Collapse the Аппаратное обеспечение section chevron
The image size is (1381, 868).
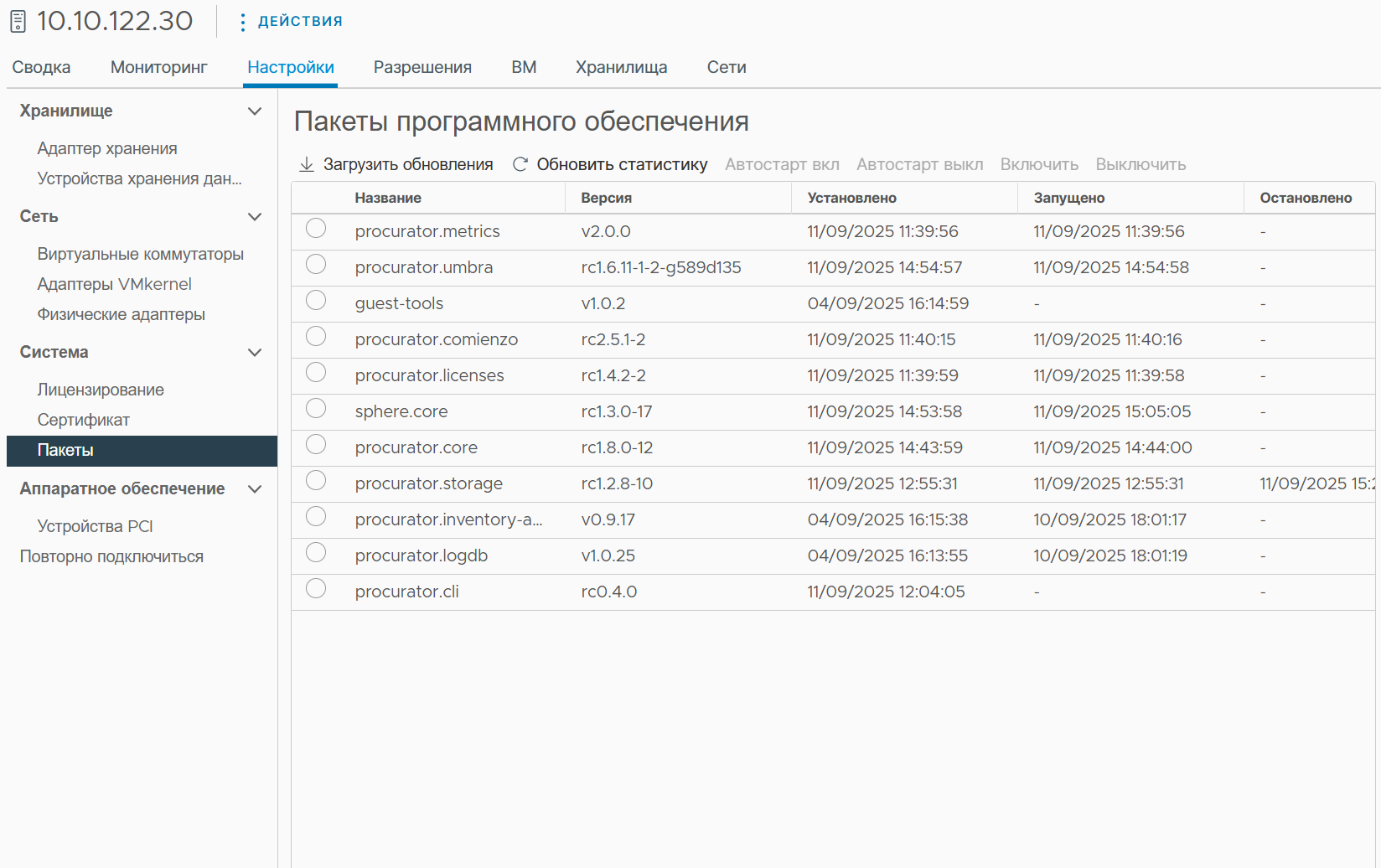pyautogui.click(x=255, y=489)
